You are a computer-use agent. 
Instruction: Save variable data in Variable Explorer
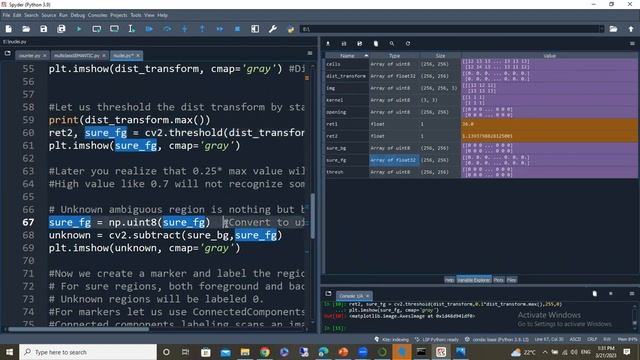click(344, 44)
